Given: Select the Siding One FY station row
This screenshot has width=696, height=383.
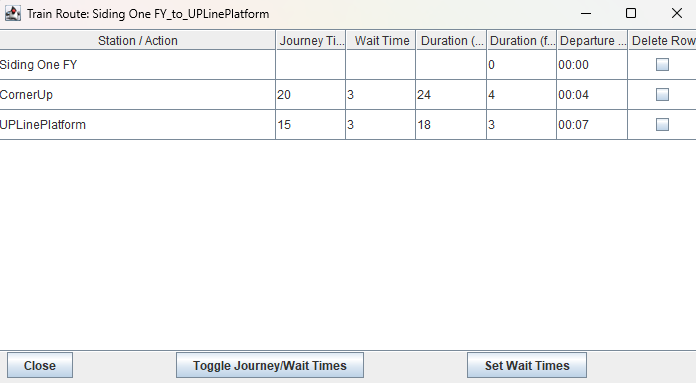Looking at the screenshot, I should 348,65.
